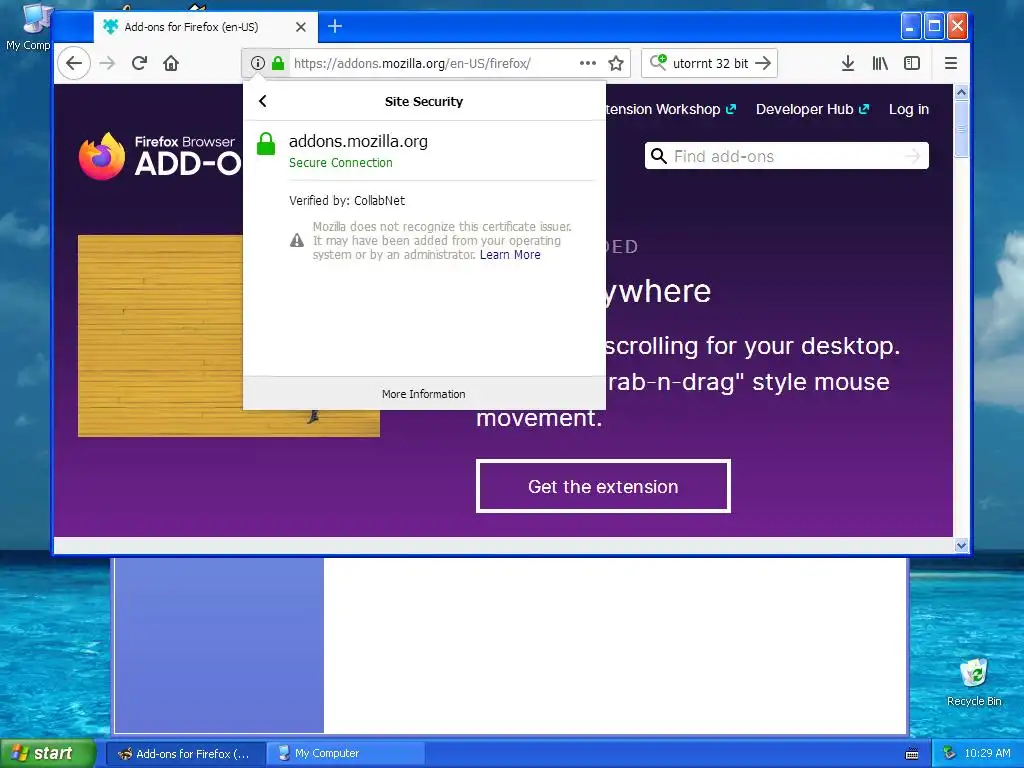Open the Developer Hub link

coord(812,109)
